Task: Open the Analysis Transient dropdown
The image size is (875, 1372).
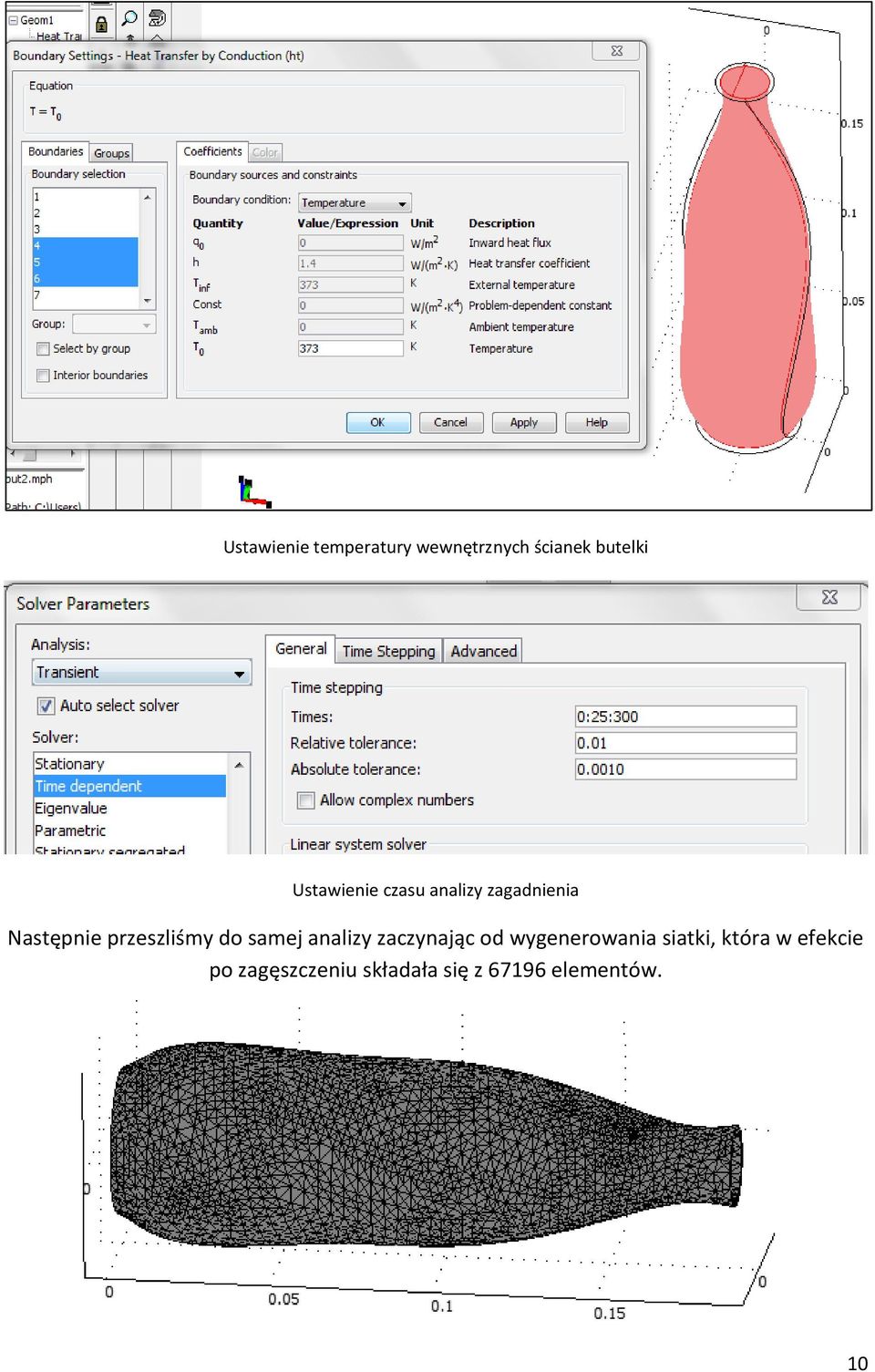Action: [x=141, y=673]
